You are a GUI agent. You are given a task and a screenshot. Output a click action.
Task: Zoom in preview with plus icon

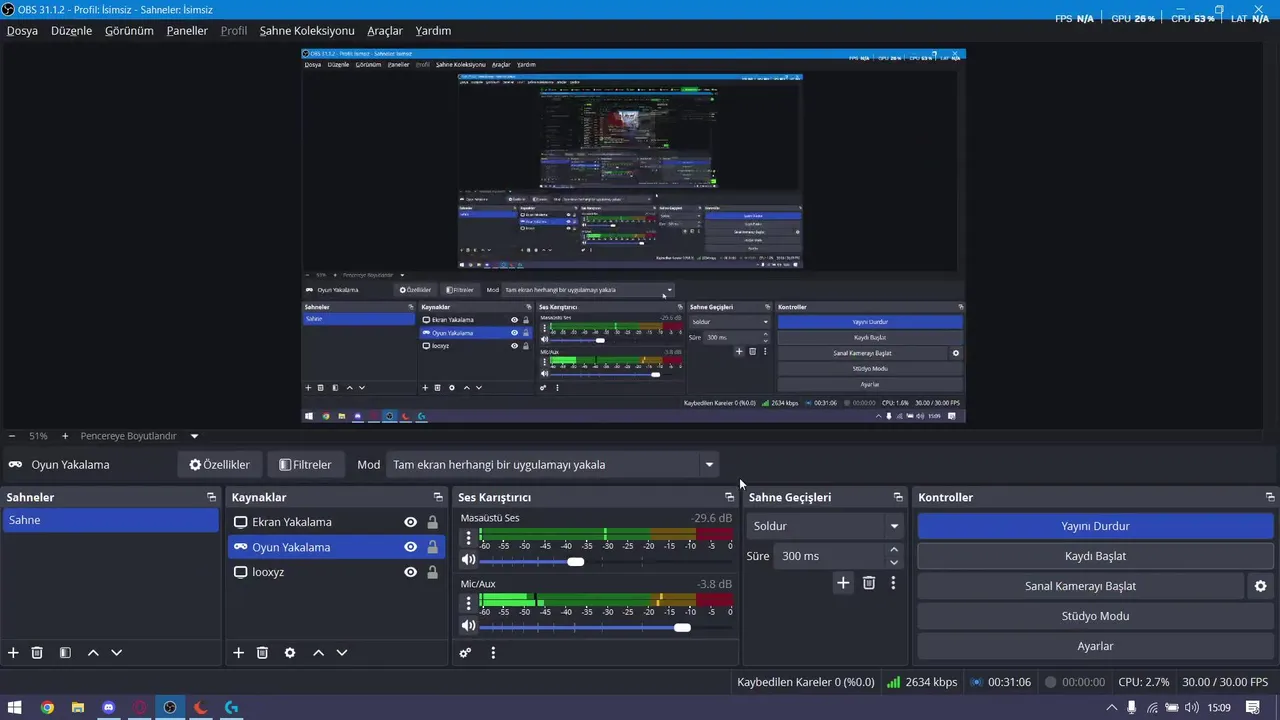coord(65,436)
